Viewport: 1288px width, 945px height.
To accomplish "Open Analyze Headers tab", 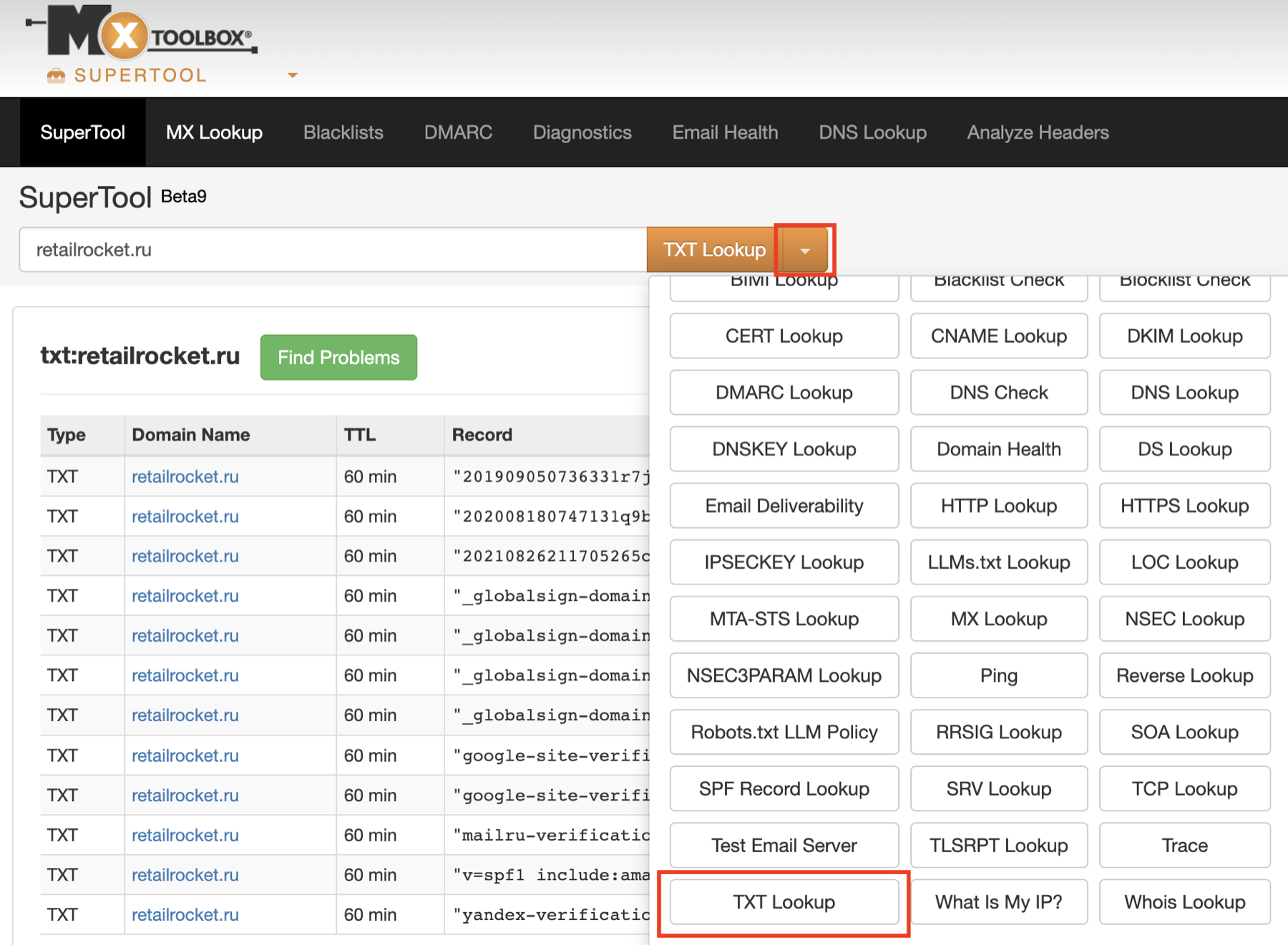I will click(x=1038, y=132).
